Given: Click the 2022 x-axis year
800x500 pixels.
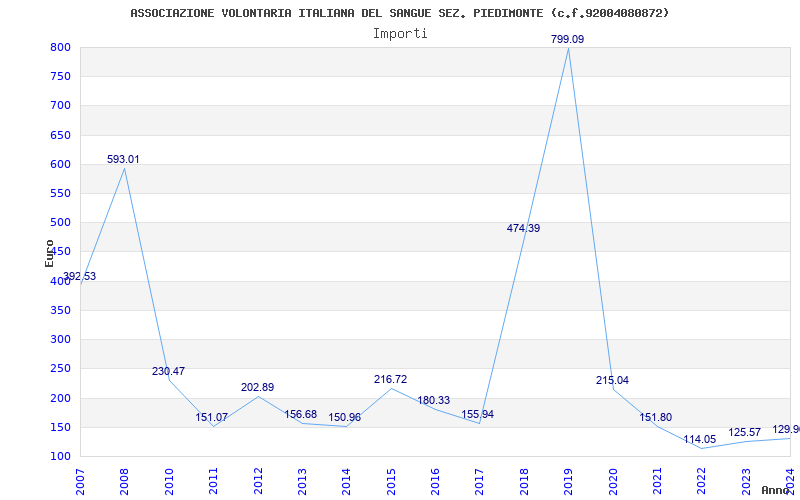Looking at the screenshot, I should pos(702,482).
